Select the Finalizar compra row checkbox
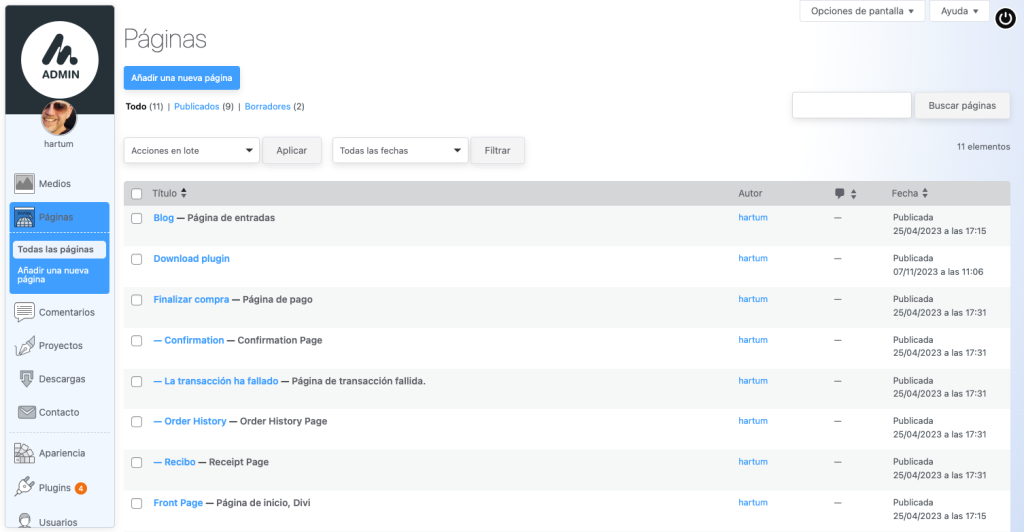 [137, 300]
